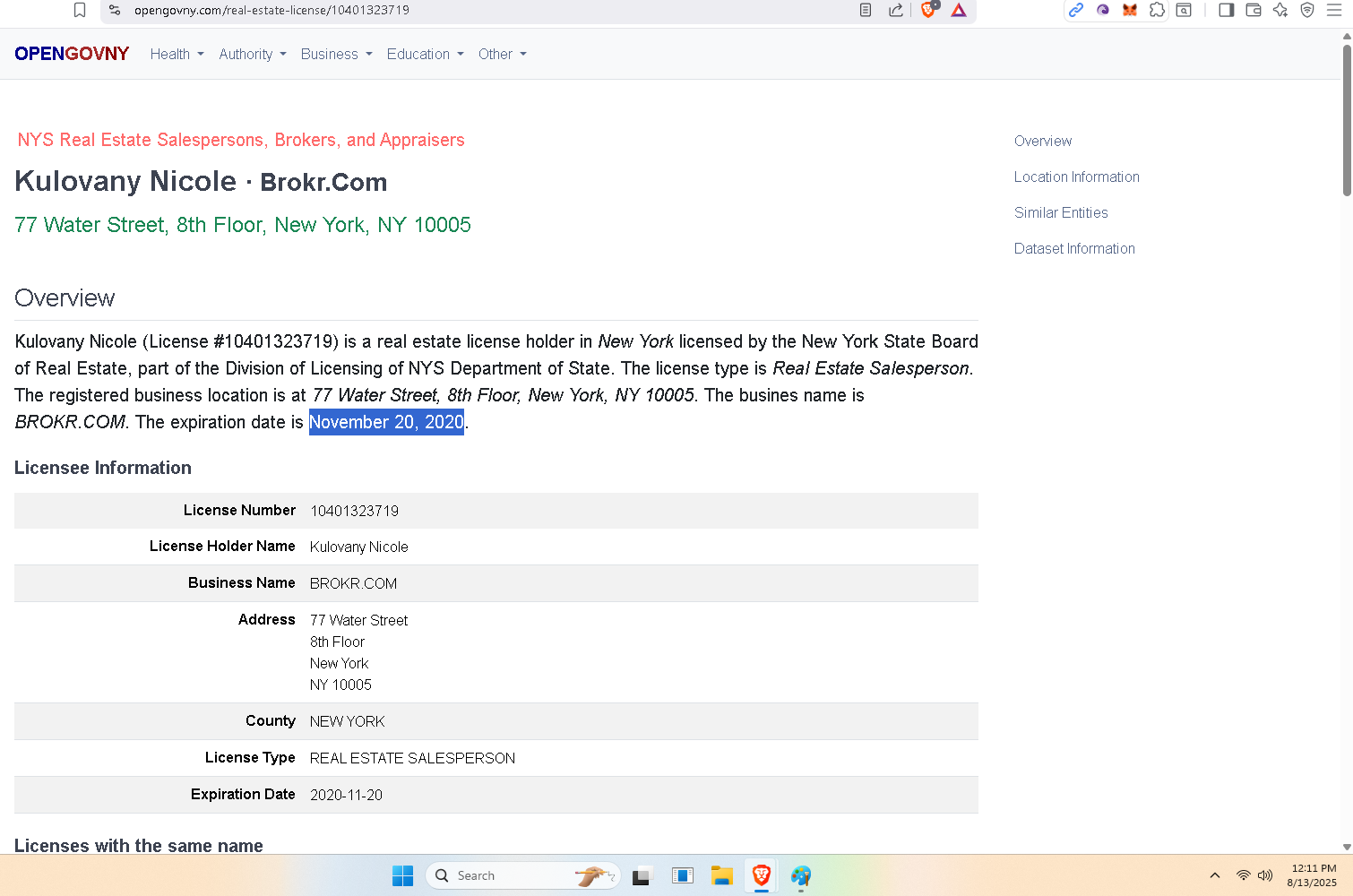The image size is (1353, 896).
Task: Open the Windows Start menu
Action: coord(403,875)
